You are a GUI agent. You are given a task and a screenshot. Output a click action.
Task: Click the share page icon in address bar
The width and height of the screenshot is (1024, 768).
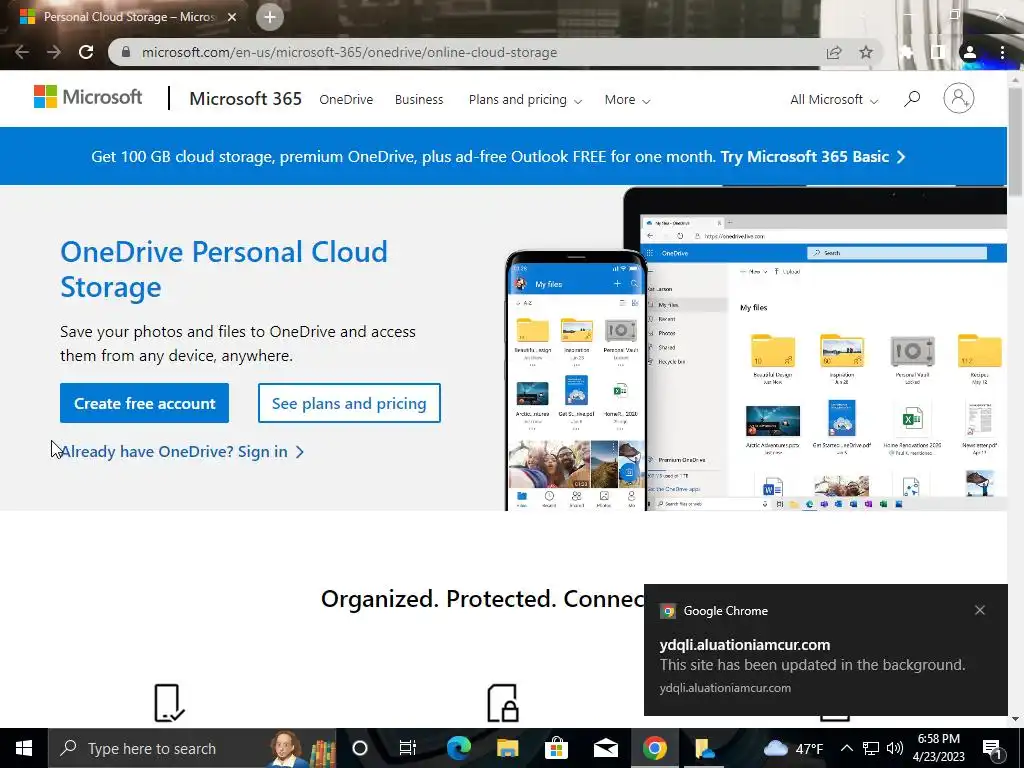[x=834, y=52]
